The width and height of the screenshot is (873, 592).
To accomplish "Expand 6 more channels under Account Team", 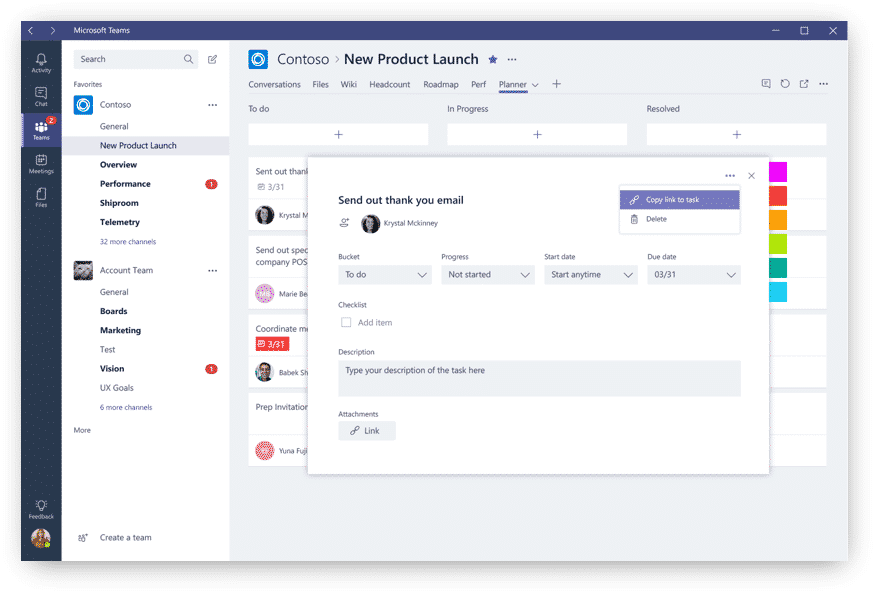I will (126, 408).
